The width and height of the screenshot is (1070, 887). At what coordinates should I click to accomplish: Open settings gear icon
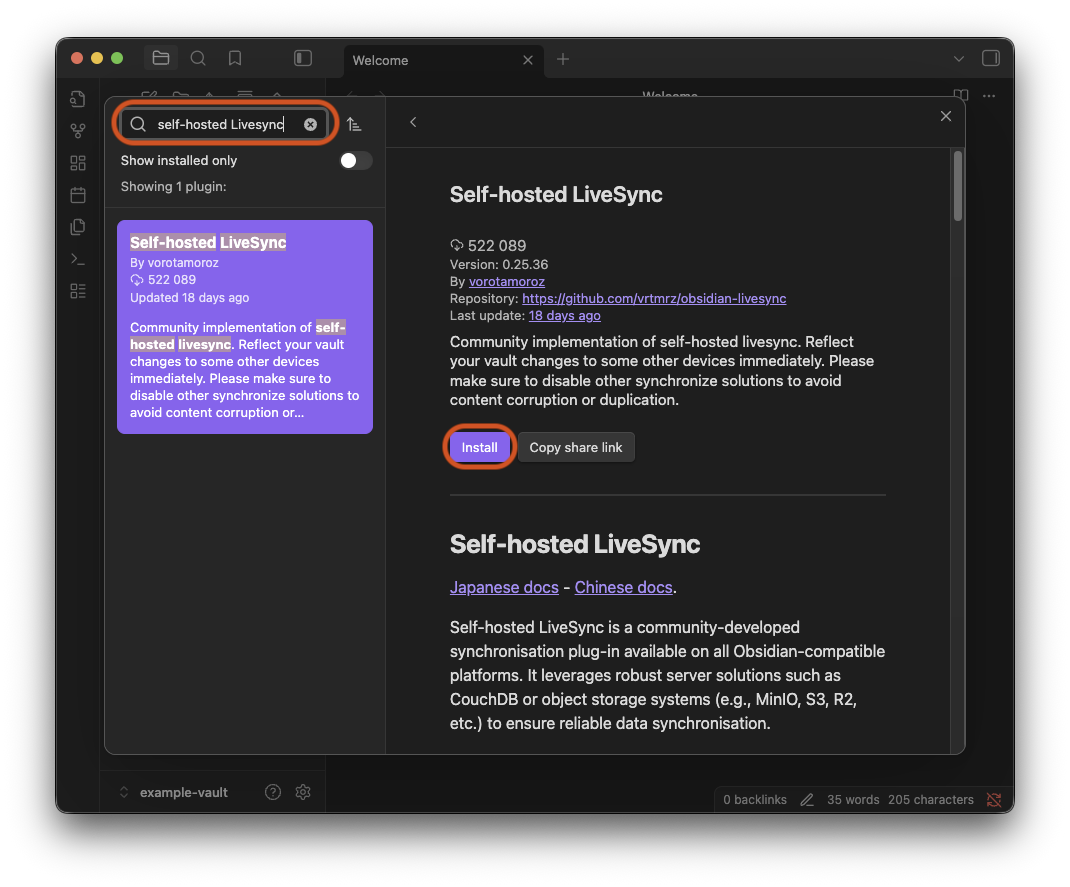[x=303, y=791]
